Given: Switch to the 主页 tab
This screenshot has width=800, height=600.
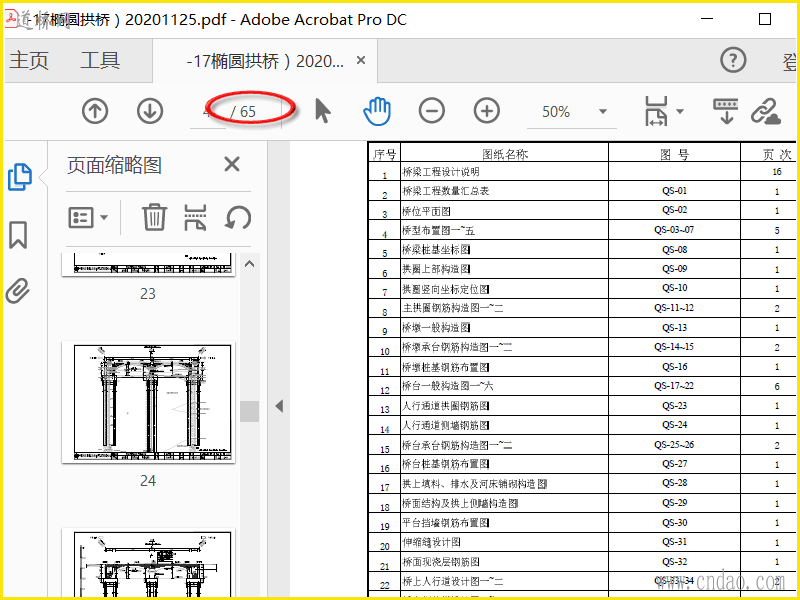Looking at the screenshot, I should (x=29, y=60).
